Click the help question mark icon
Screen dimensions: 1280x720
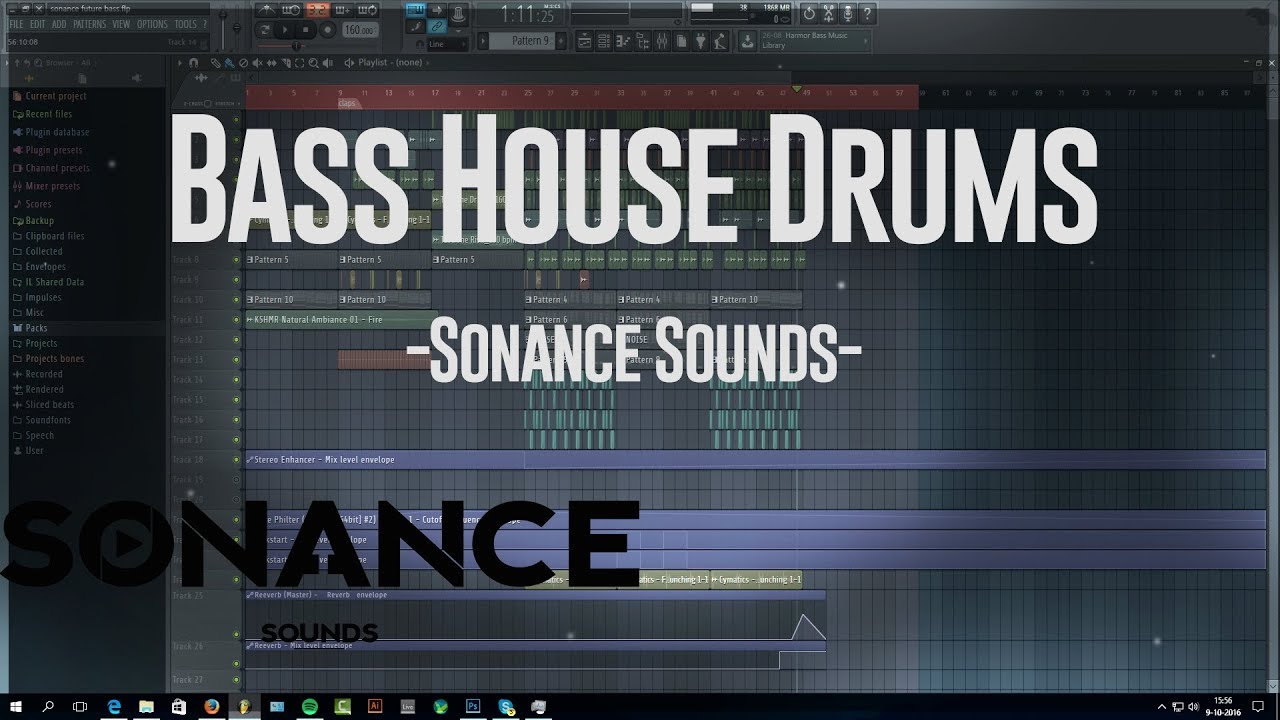(x=867, y=13)
